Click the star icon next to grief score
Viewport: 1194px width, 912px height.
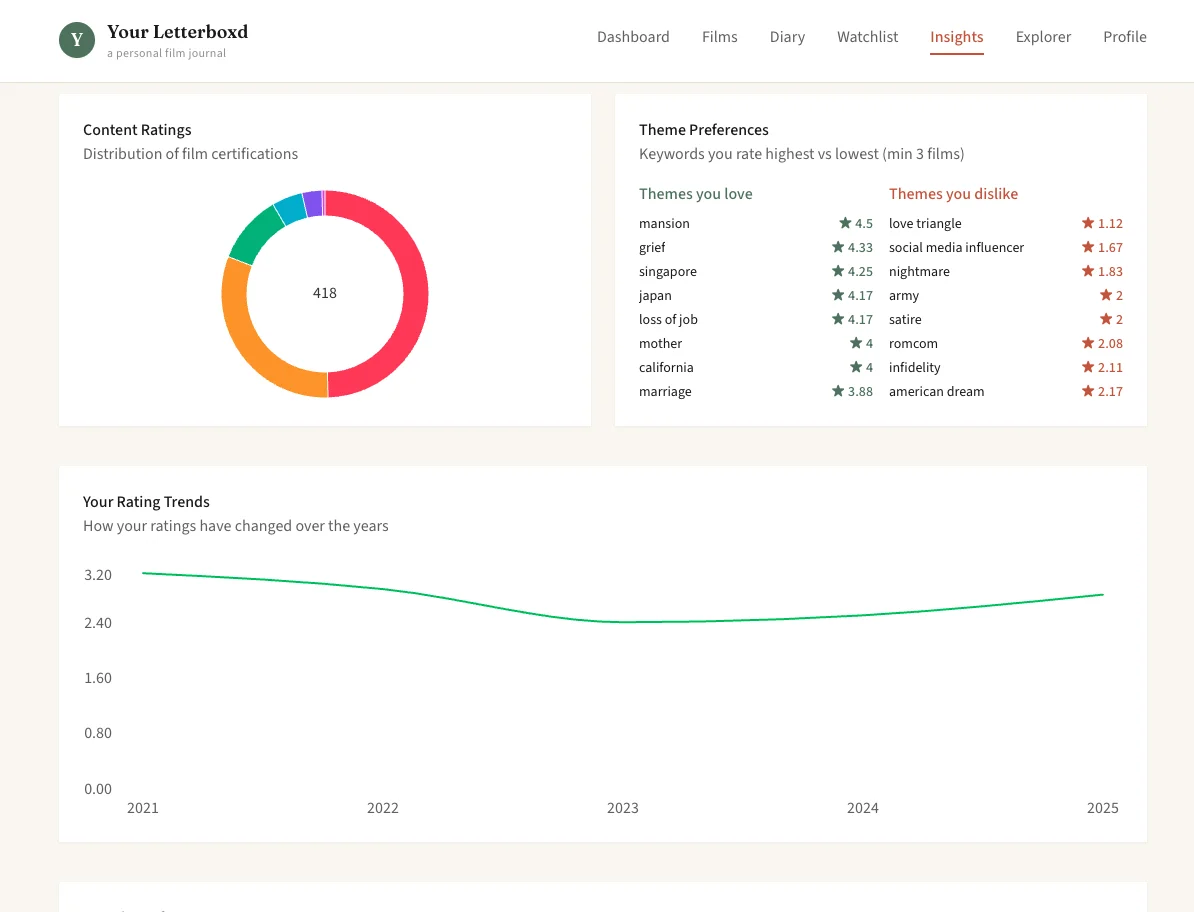pos(838,247)
